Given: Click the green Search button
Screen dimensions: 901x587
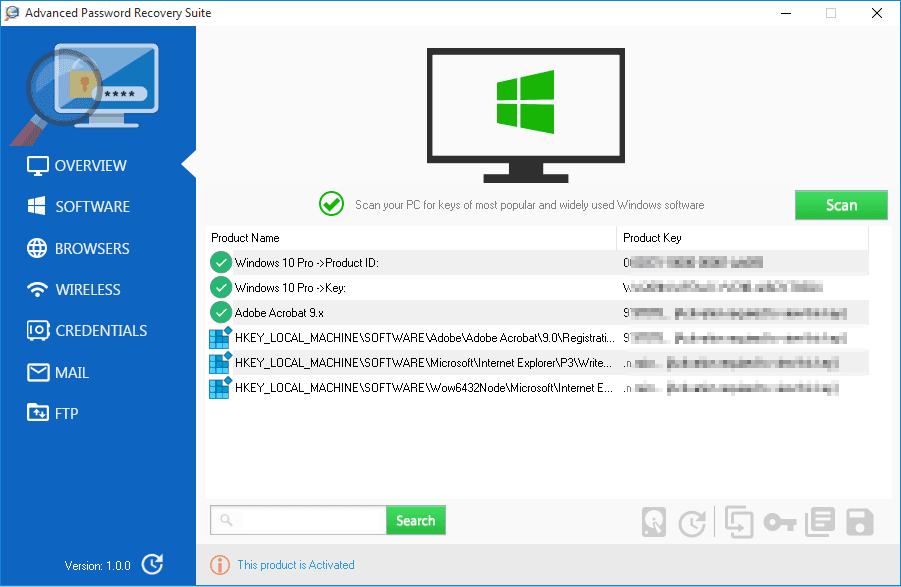Looking at the screenshot, I should point(415,520).
